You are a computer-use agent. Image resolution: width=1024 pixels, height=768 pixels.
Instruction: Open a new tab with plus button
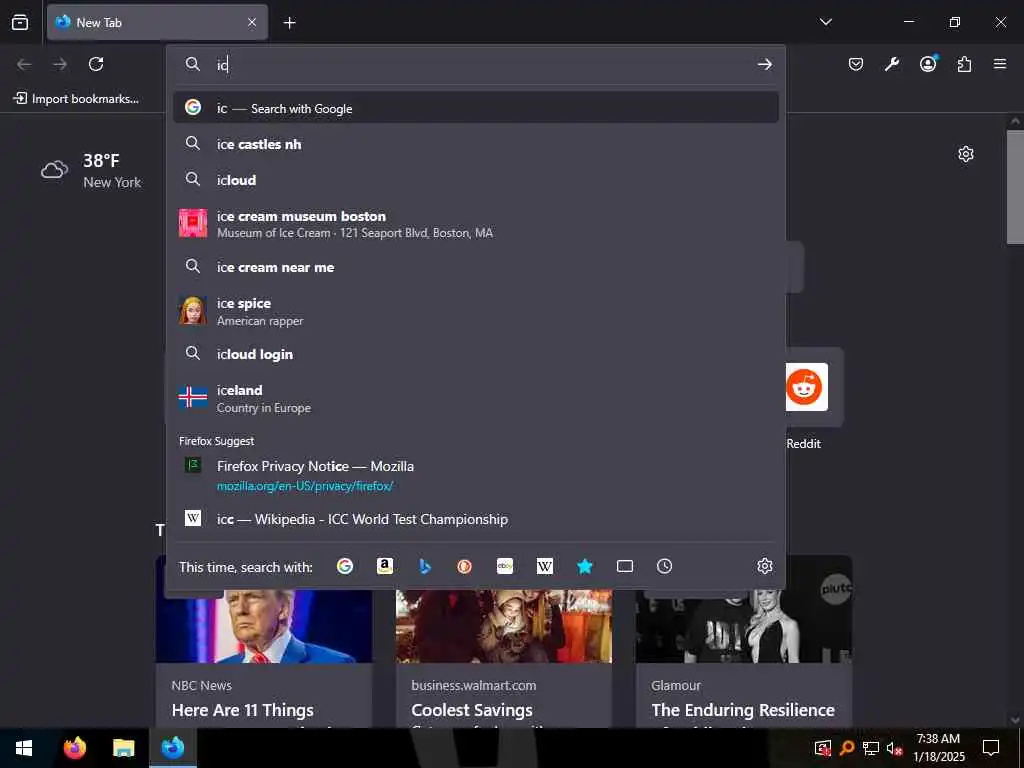(289, 23)
